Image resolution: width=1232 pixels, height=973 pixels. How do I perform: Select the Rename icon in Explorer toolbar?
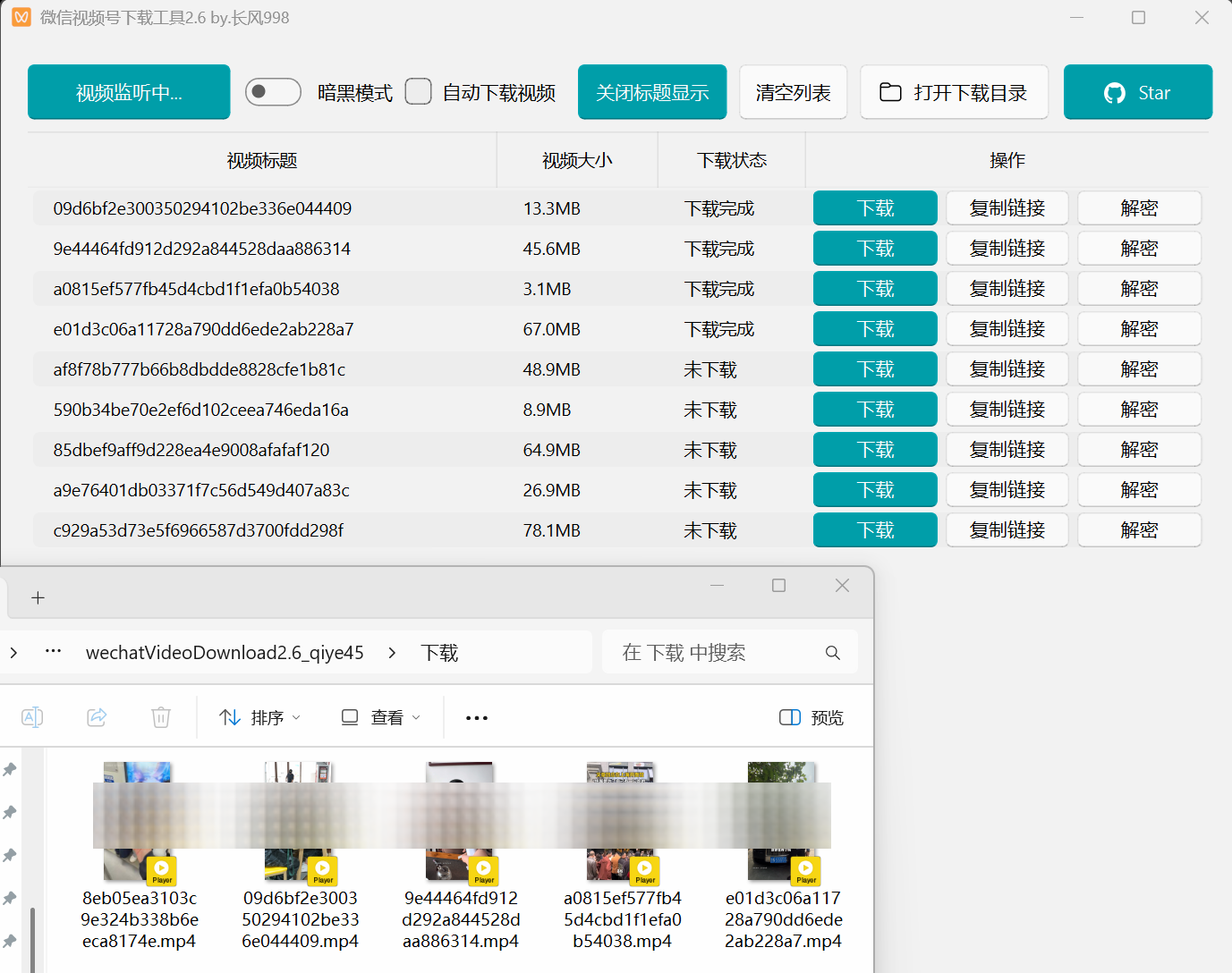(31, 716)
